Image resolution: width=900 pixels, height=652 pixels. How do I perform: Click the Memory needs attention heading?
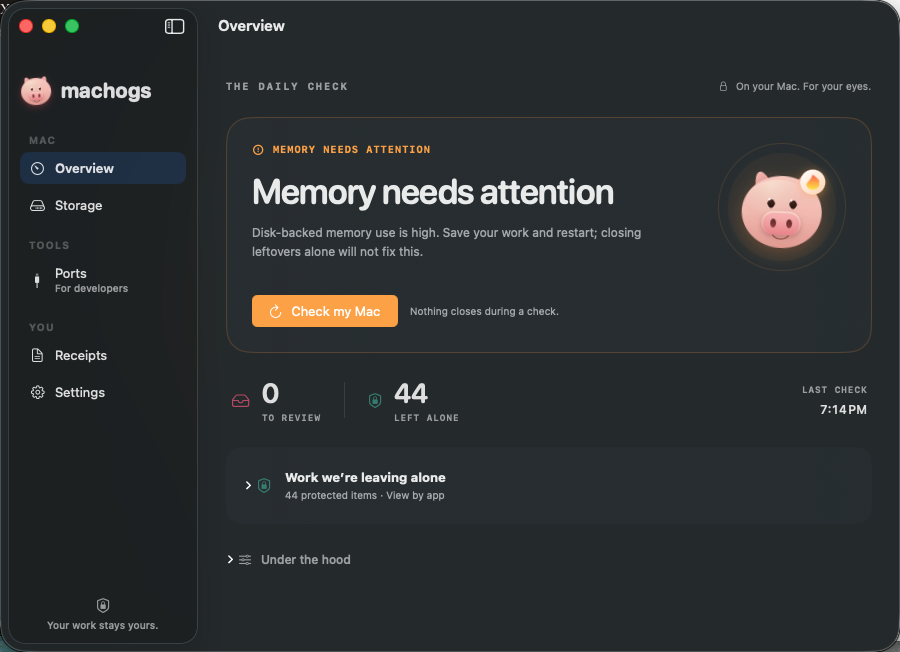tap(433, 192)
